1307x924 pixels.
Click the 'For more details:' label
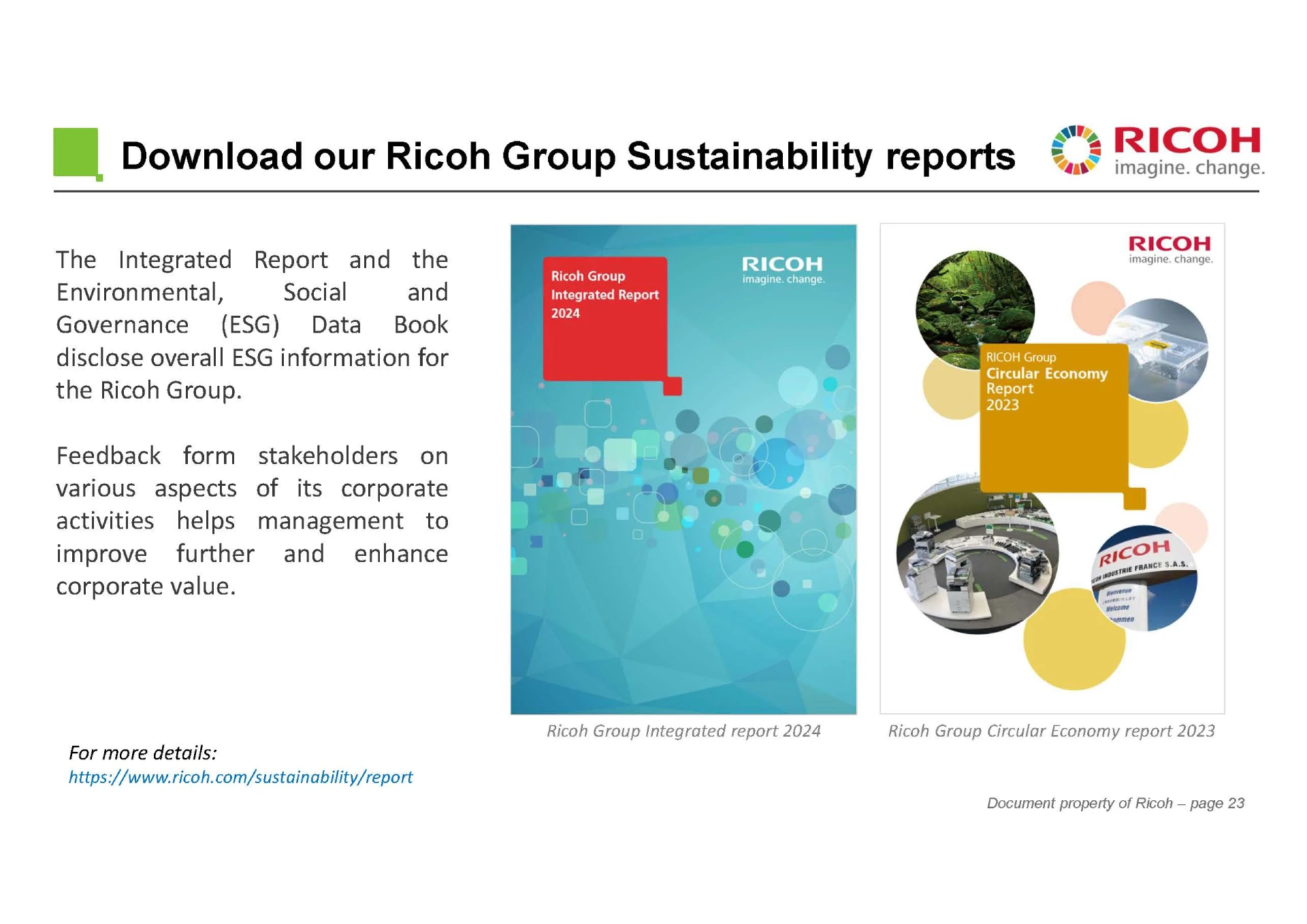(x=143, y=753)
